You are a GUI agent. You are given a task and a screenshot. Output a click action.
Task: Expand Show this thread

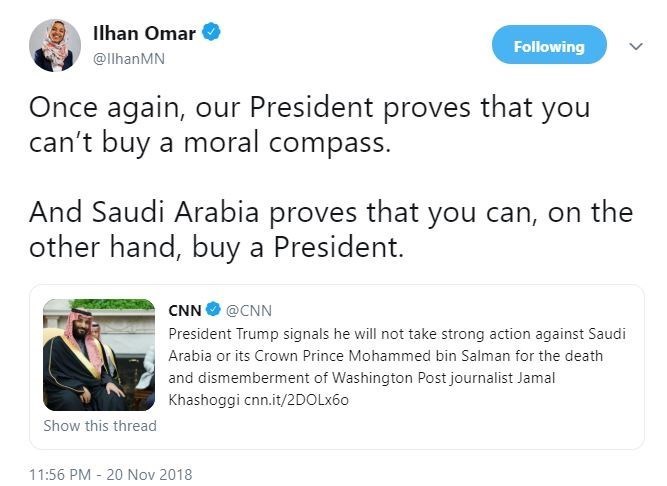(x=100, y=425)
